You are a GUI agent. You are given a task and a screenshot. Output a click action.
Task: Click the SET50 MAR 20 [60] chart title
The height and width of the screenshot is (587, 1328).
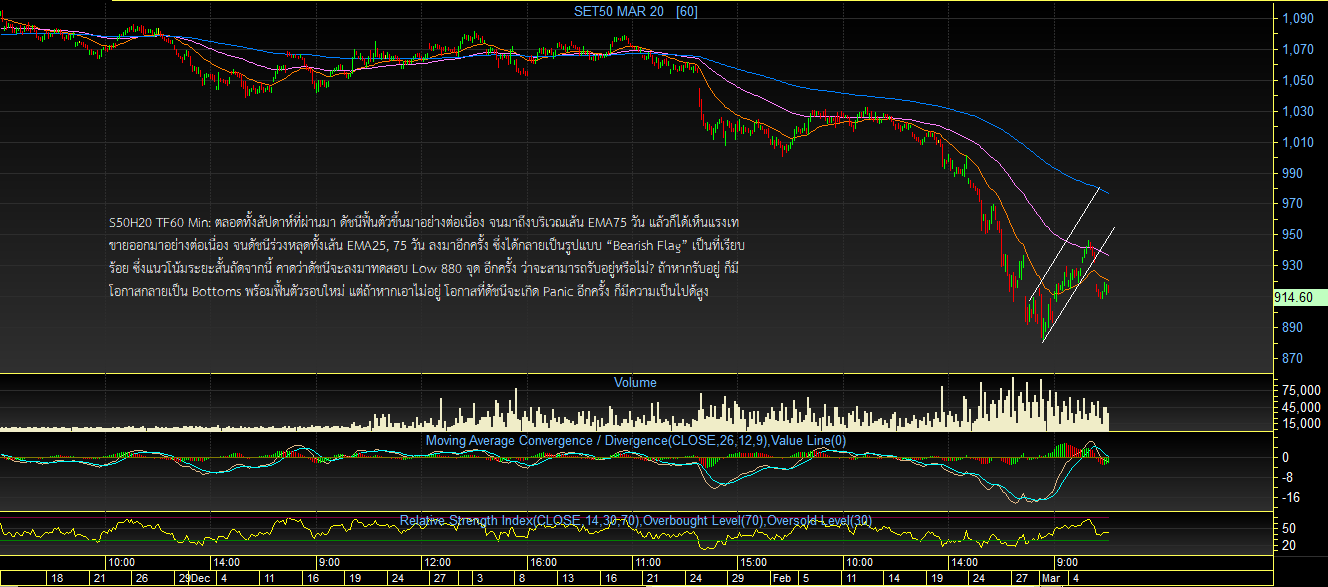635,11
